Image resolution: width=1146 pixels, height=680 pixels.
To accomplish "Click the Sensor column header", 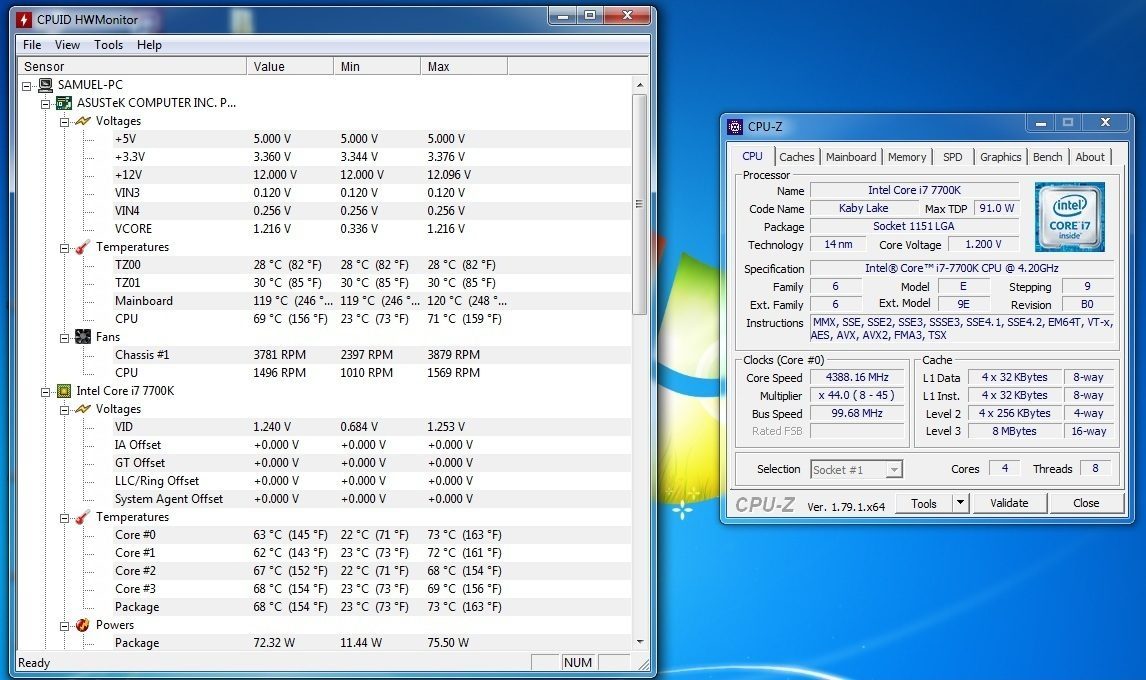I will coord(132,67).
